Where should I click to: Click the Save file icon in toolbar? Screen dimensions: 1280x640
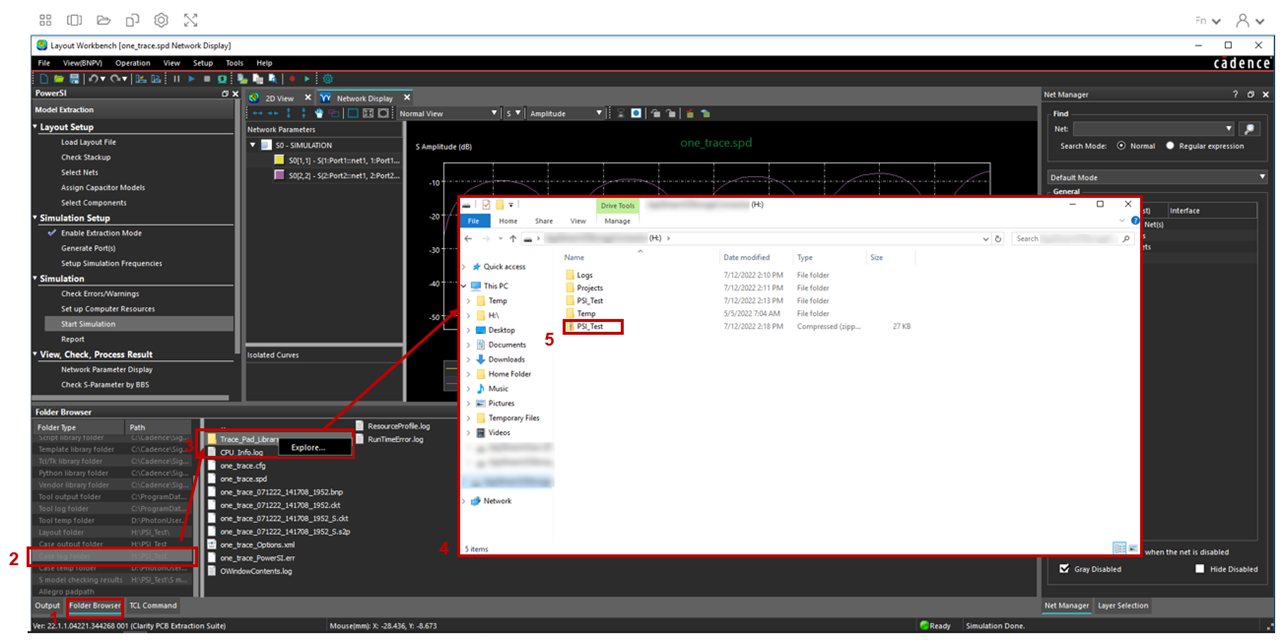73,79
